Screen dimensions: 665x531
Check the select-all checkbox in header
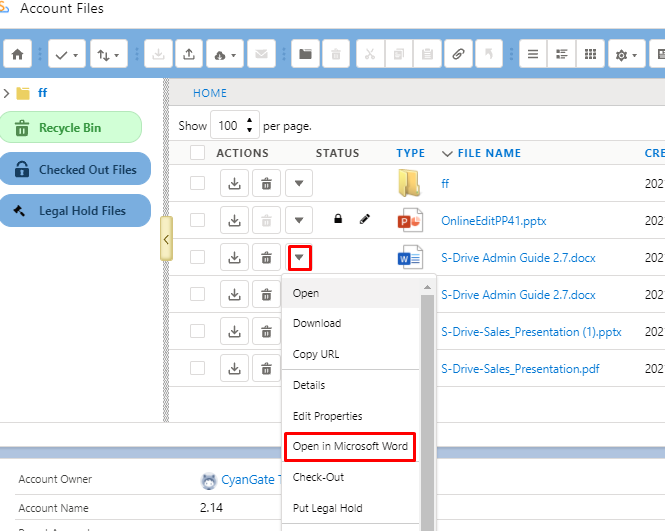[198, 153]
